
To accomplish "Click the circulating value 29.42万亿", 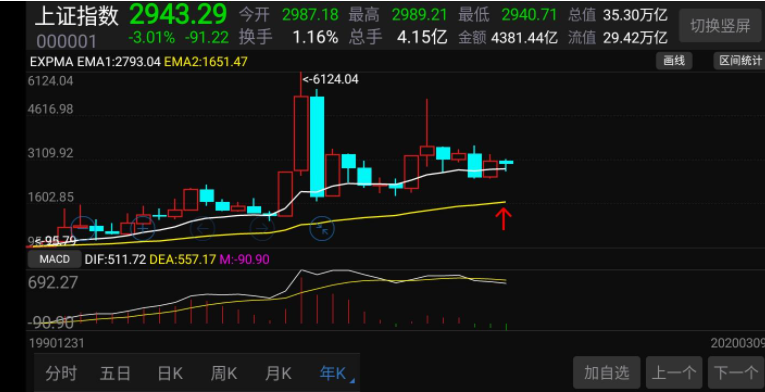I will pos(635,38).
